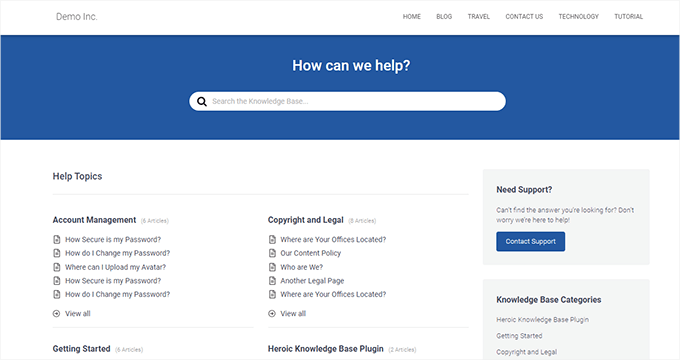The image size is (680, 360).
Task: Open the TRAVEL navigation item
Action: 479,16
